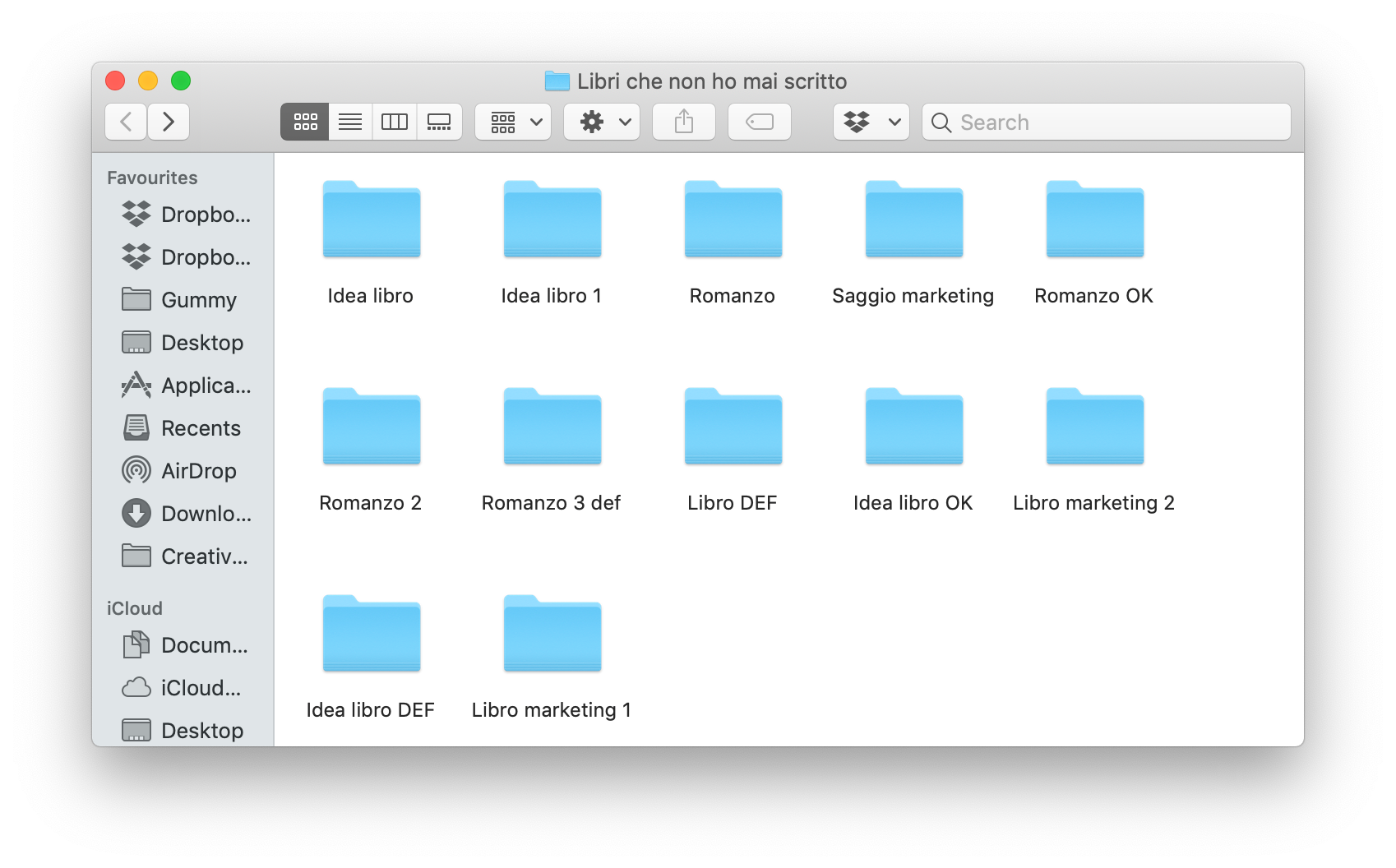This screenshot has height=868, width=1396.
Task: Select the Romanzo OK folder icon
Action: 1095,219
